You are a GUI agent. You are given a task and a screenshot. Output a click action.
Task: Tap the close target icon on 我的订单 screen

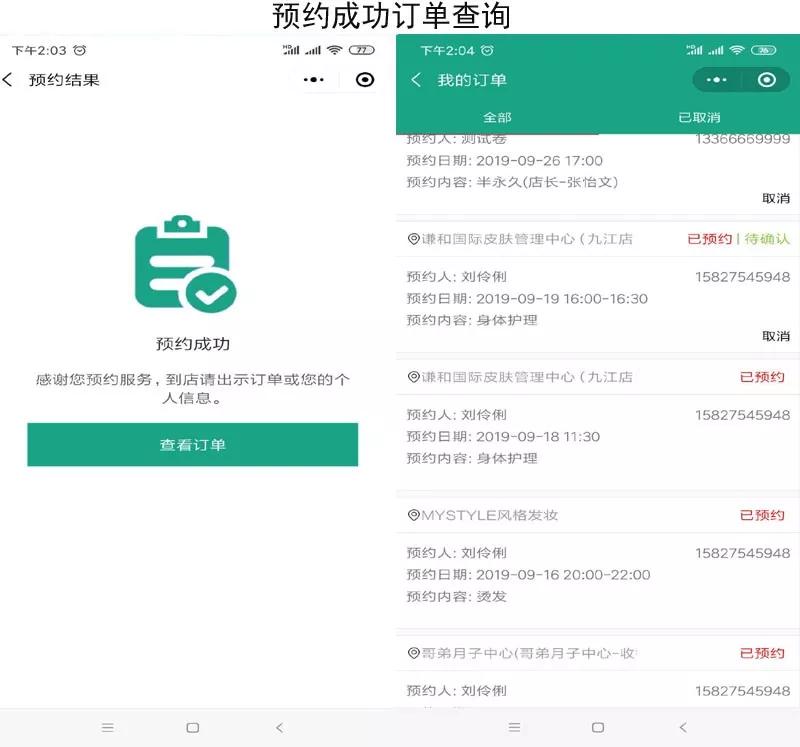pyautogui.click(x=766, y=80)
